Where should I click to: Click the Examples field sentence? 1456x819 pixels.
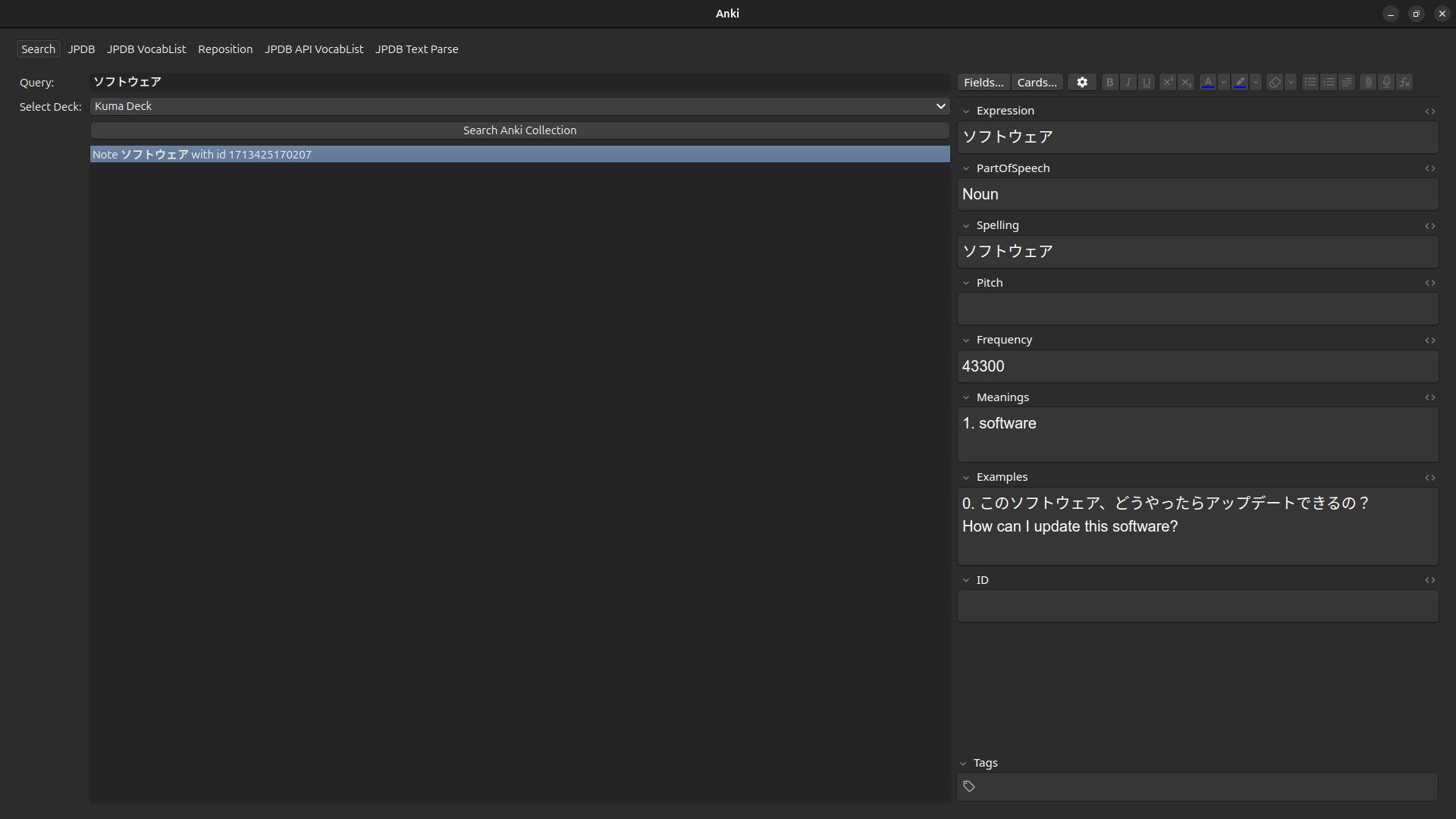1197,526
